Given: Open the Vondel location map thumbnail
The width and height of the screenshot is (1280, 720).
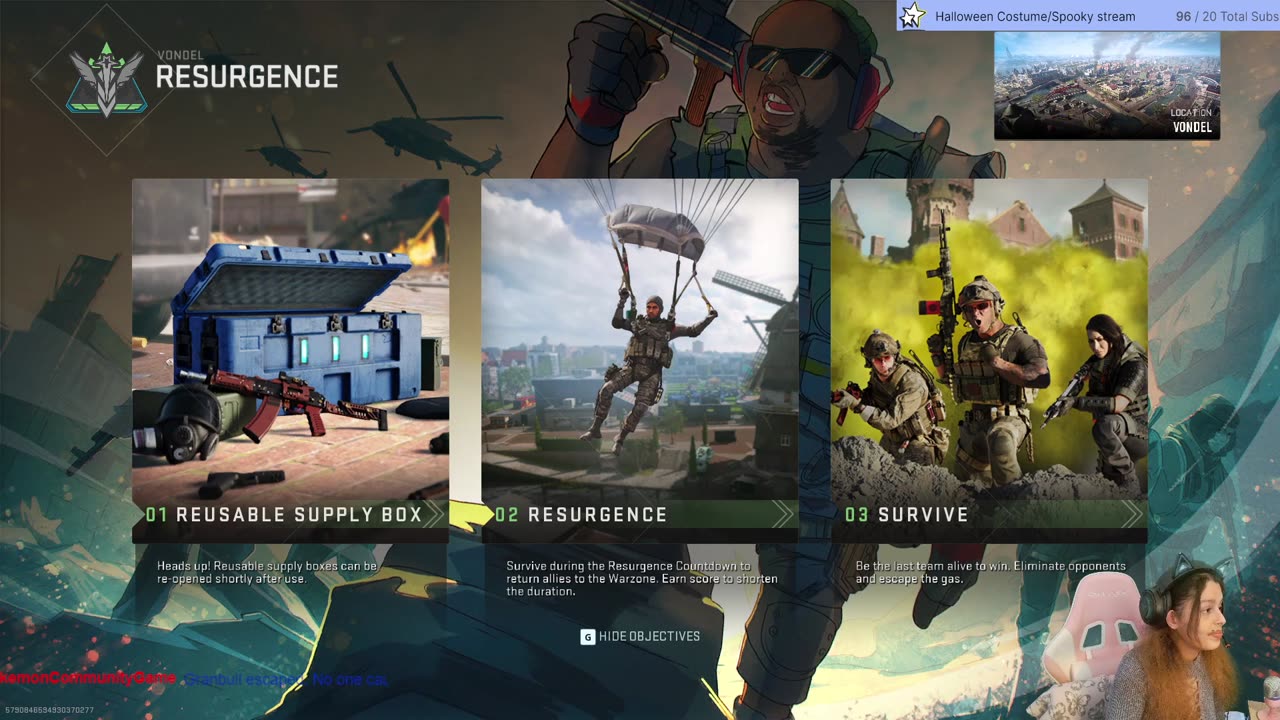Looking at the screenshot, I should (1107, 85).
